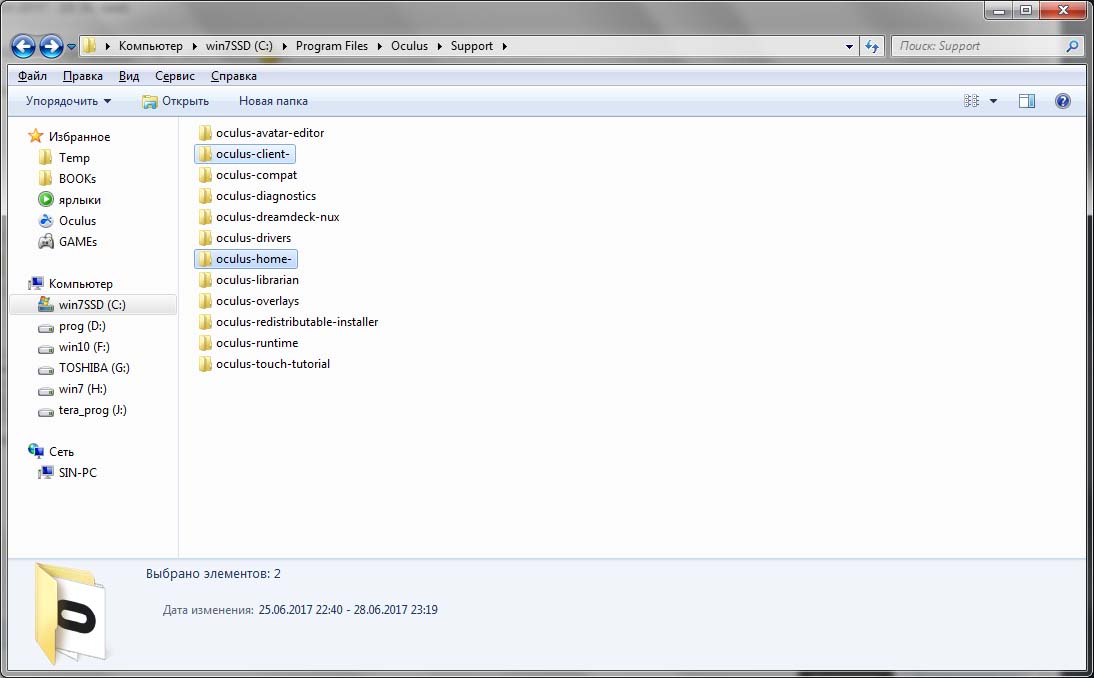Open recent locations dropdown next to navigation arrows
Viewport: 1094px width, 678px height.
(x=71, y=47)
